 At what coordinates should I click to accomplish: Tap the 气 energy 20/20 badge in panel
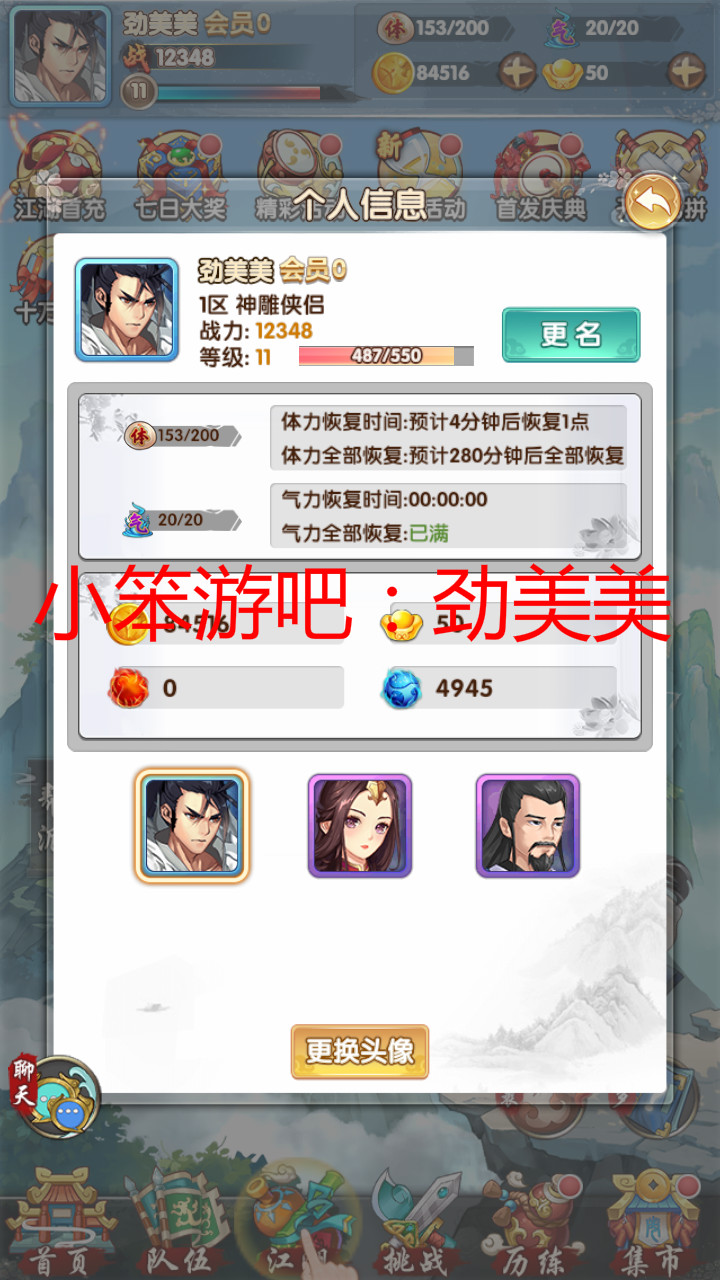tap(180, 520)
